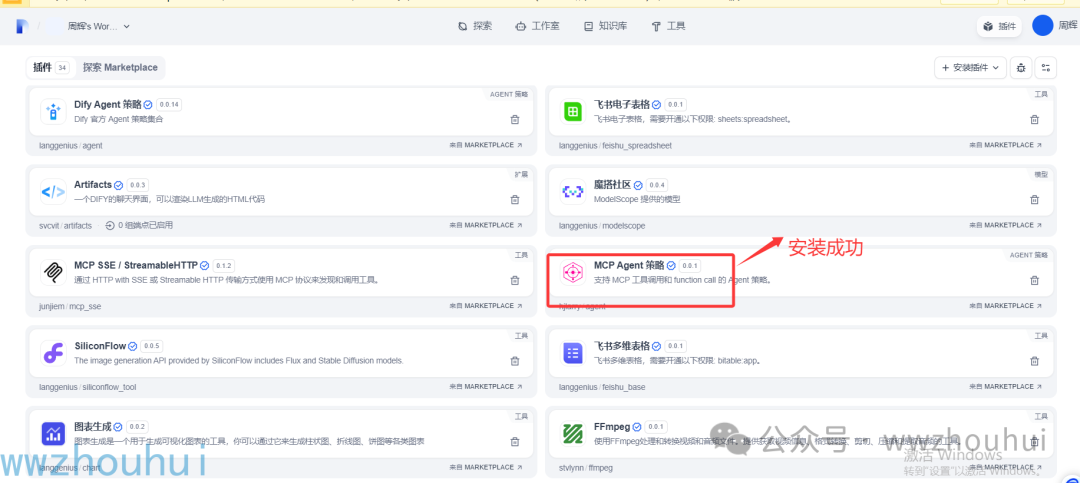
Task: Open the 飞书电子表格 plugin icon
Action: [x=572, y=112]
